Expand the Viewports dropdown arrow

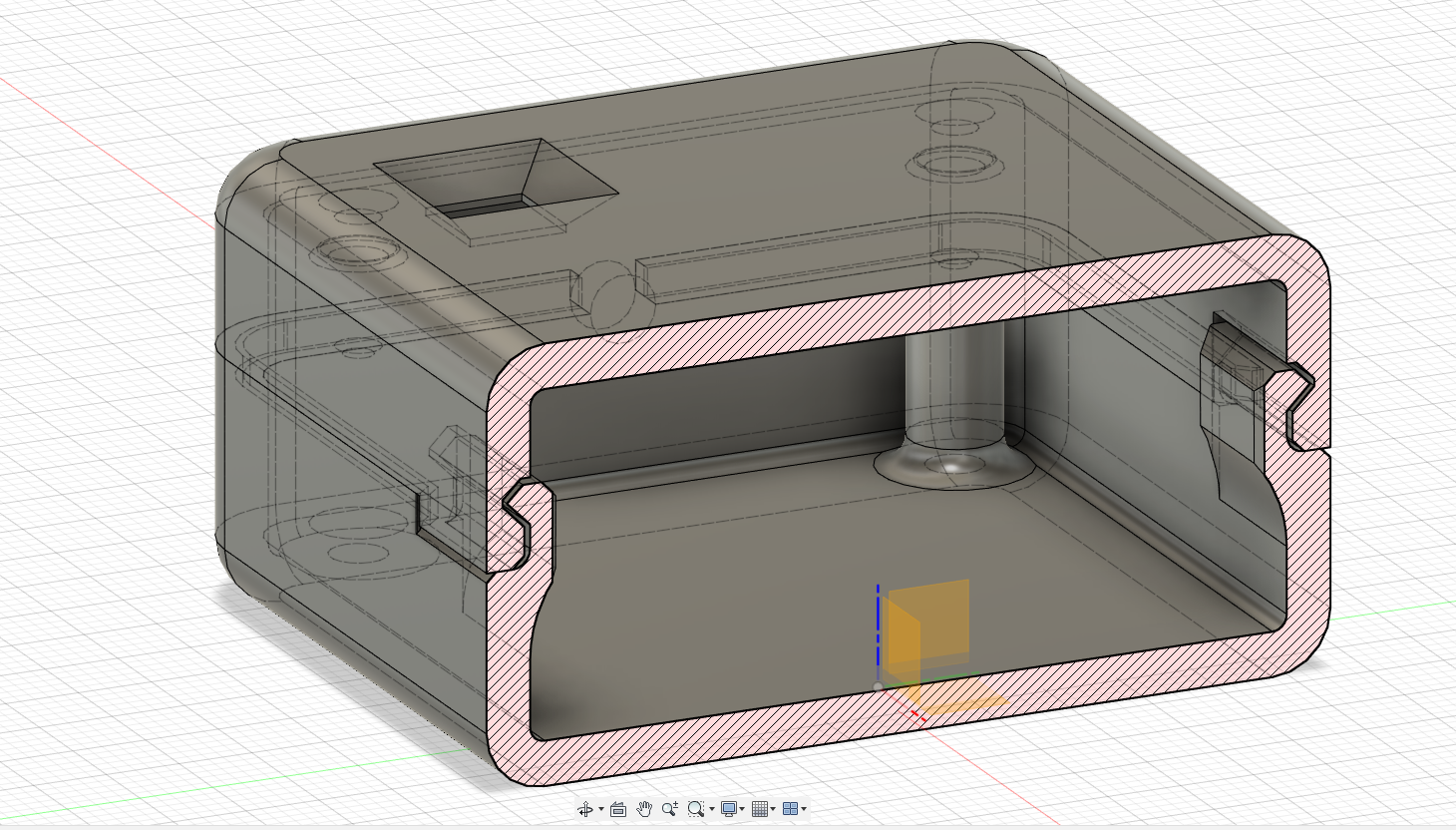(x=804, y=809)
